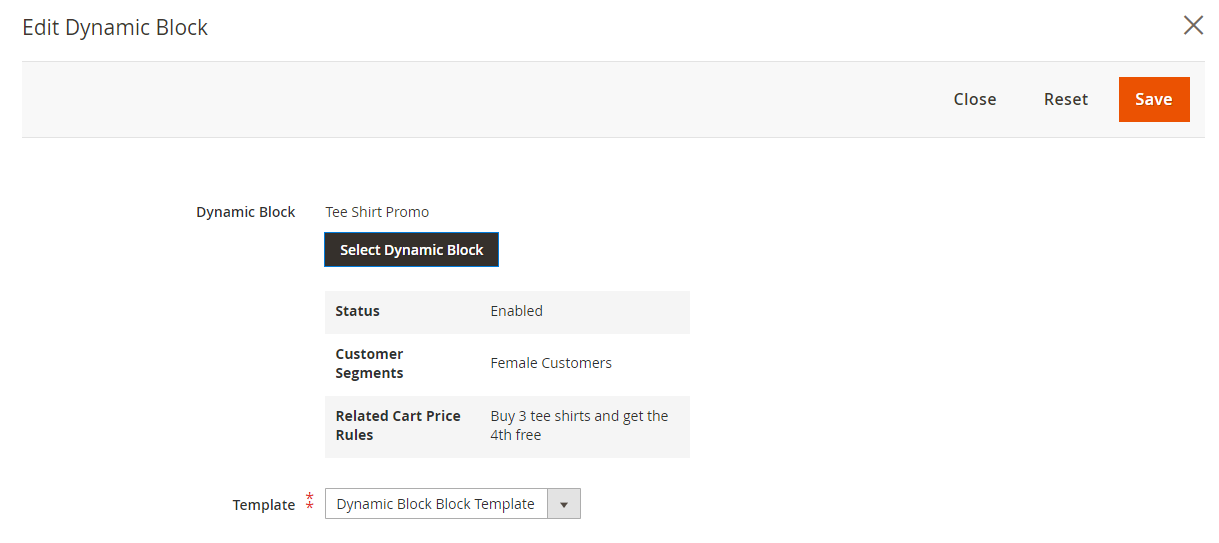
Task: Click the Related Cart Price Rules label
Action: point(398,425)
